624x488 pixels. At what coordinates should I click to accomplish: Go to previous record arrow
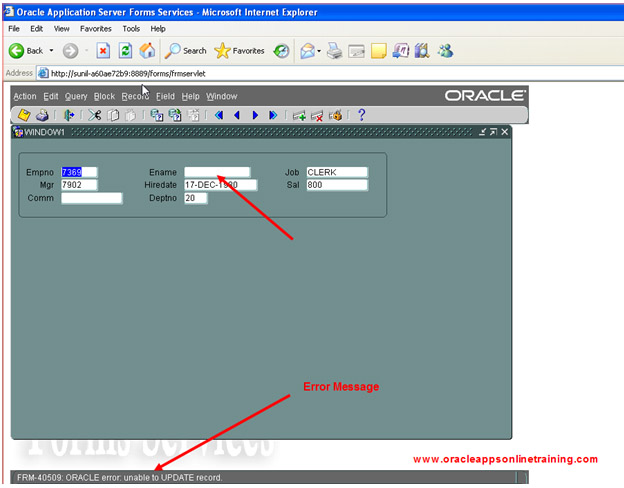(237, 115)
